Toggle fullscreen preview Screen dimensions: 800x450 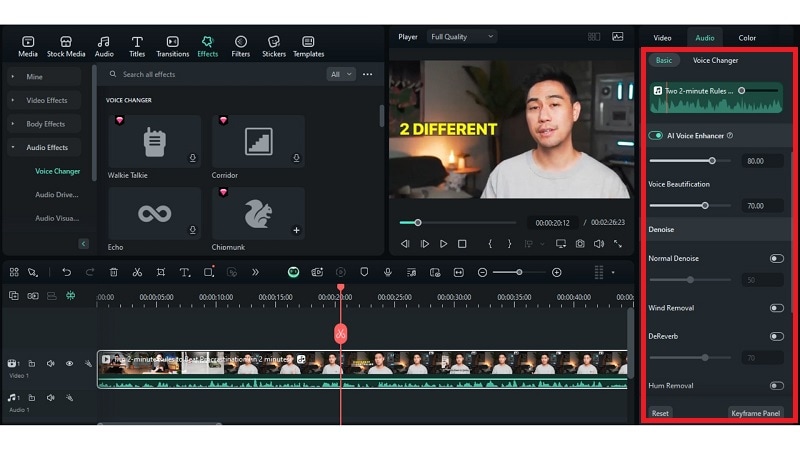pyautogui.click(x=618, y=244)
